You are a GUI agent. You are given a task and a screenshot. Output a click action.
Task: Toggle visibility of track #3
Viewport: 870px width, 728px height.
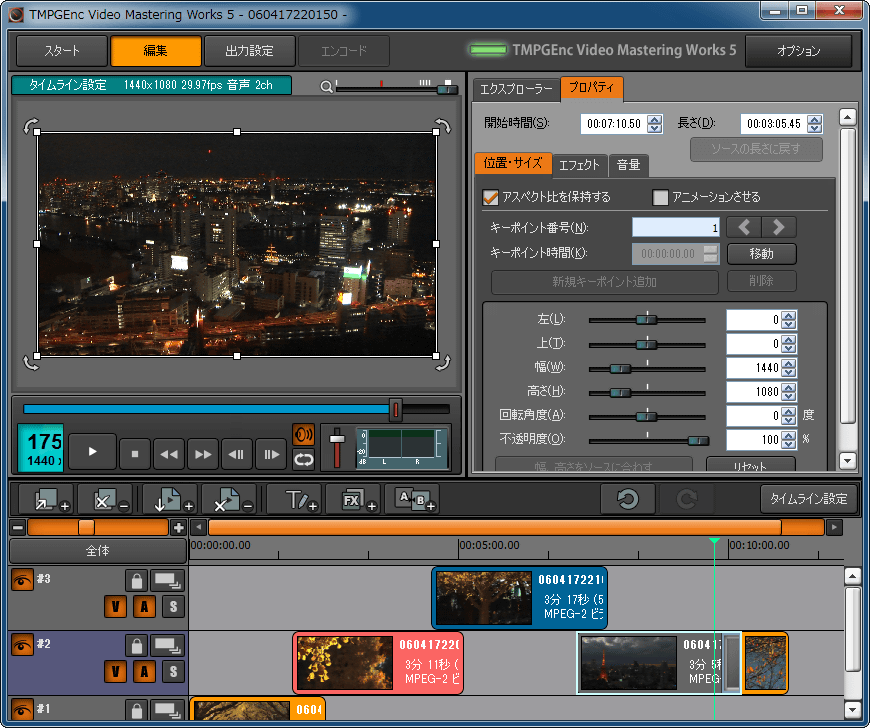coord(22,580)
